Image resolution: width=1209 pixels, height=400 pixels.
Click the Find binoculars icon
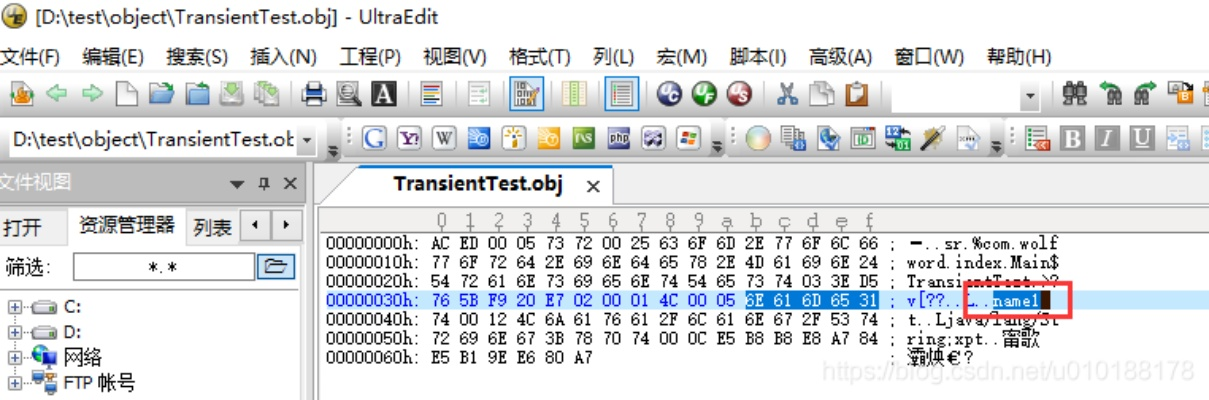click(1075, 94)
